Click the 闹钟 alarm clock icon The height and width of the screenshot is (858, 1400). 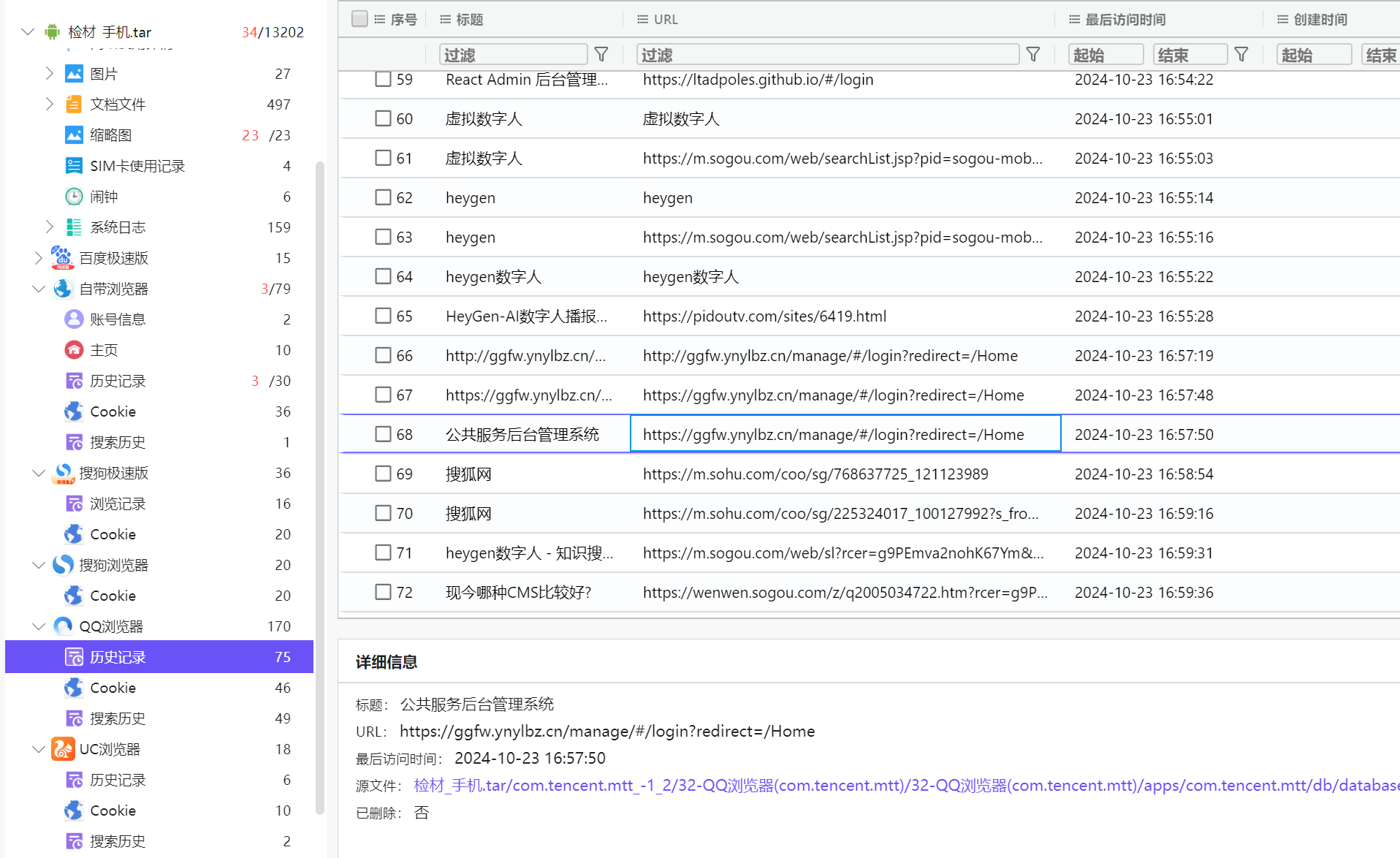[74, 197]
